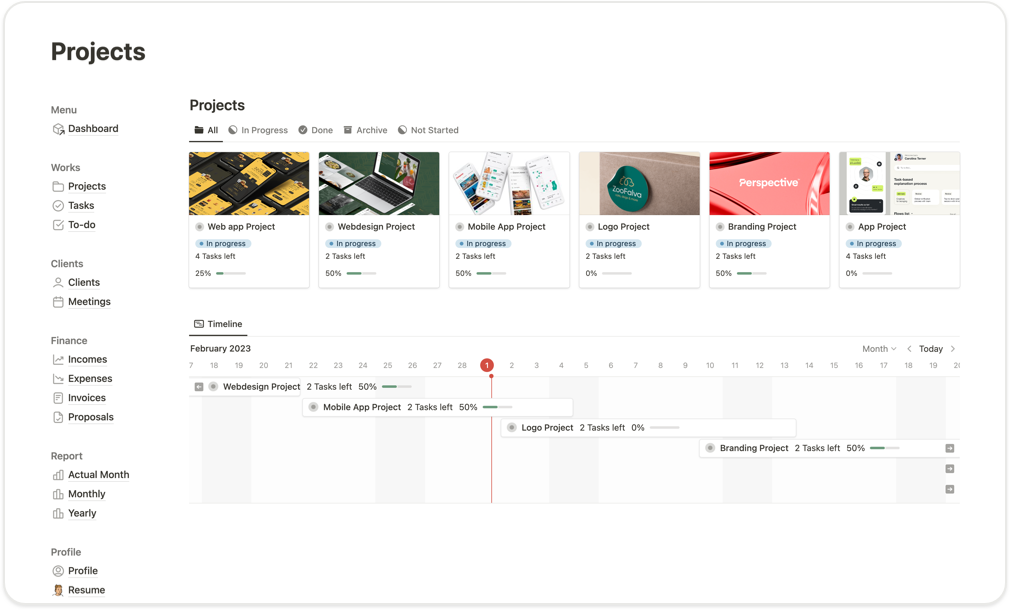Open the Dashboard from the sidebar
Image resolution: width=1010 pixels, height=610 pixels.
coord(93,128)
